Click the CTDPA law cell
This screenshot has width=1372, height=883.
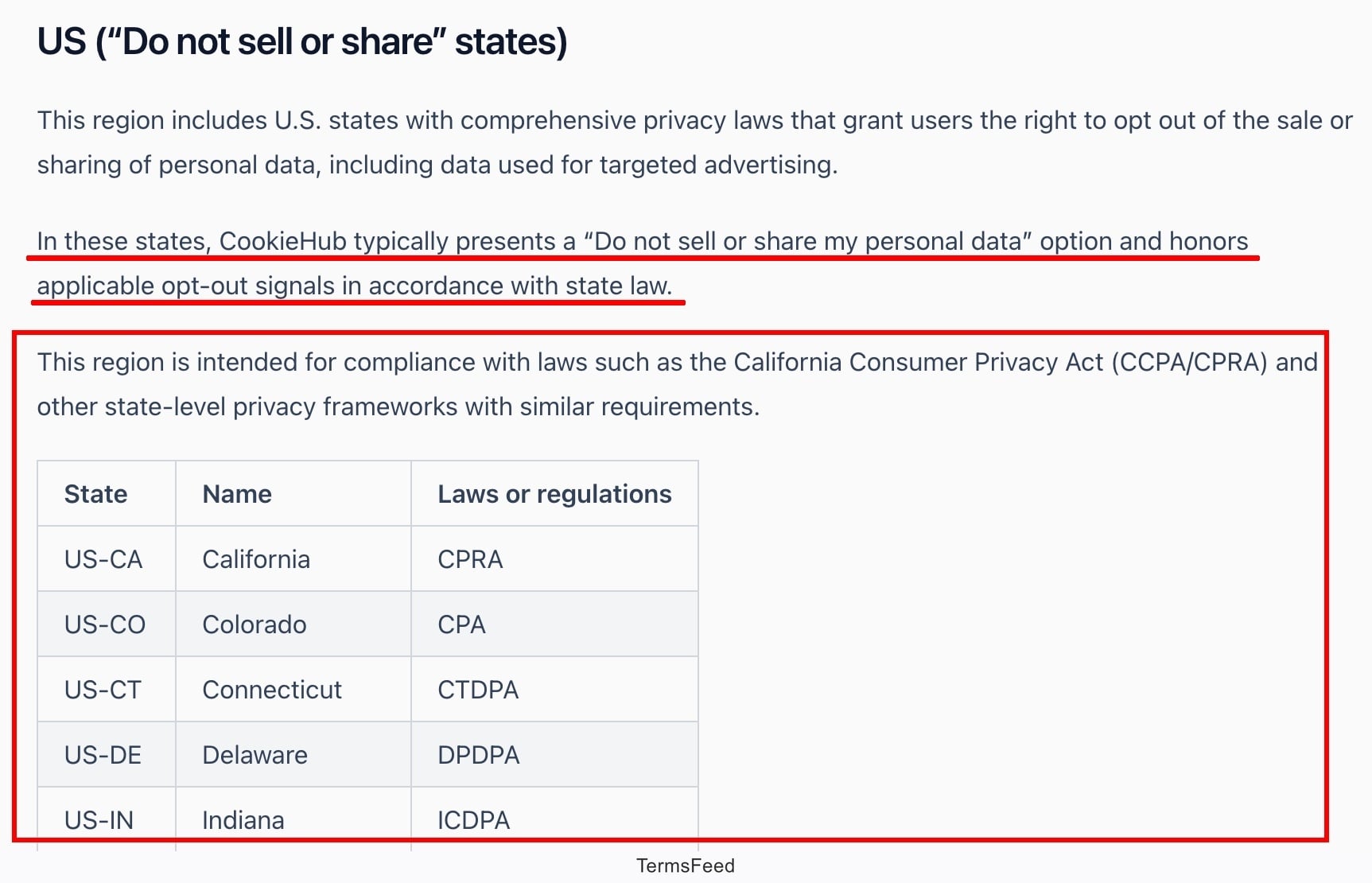pos(554,689)
